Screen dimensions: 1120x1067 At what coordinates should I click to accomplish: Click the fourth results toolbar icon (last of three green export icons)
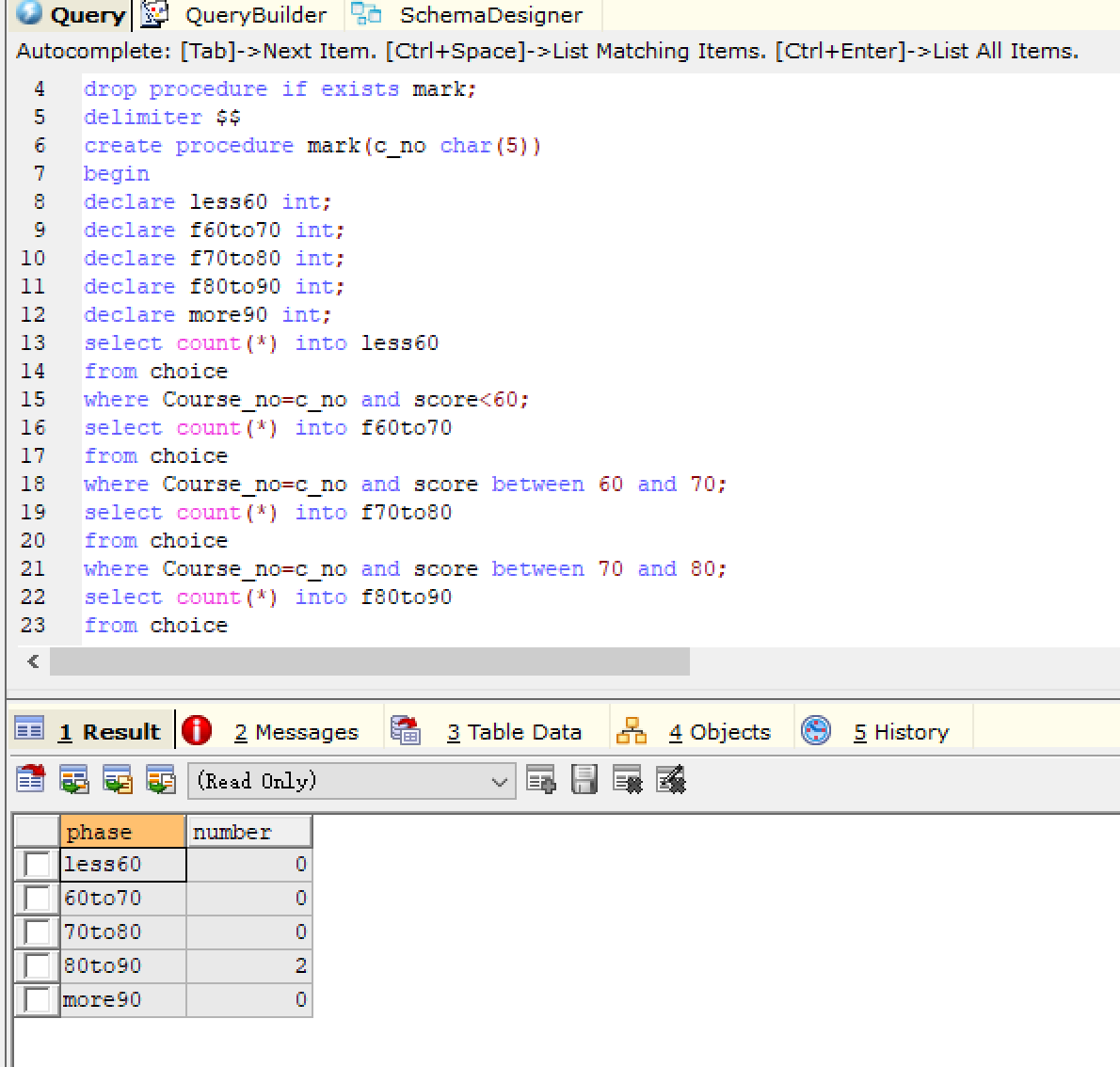161,779
